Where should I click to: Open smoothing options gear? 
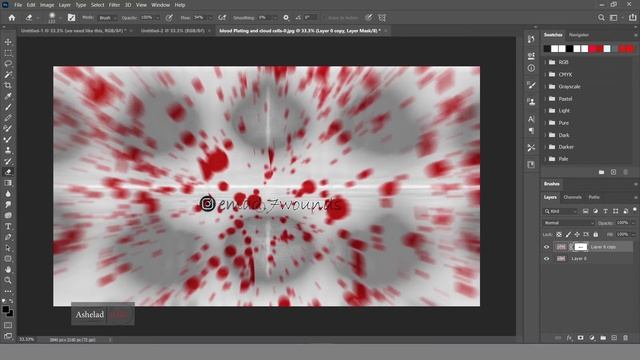286,18
